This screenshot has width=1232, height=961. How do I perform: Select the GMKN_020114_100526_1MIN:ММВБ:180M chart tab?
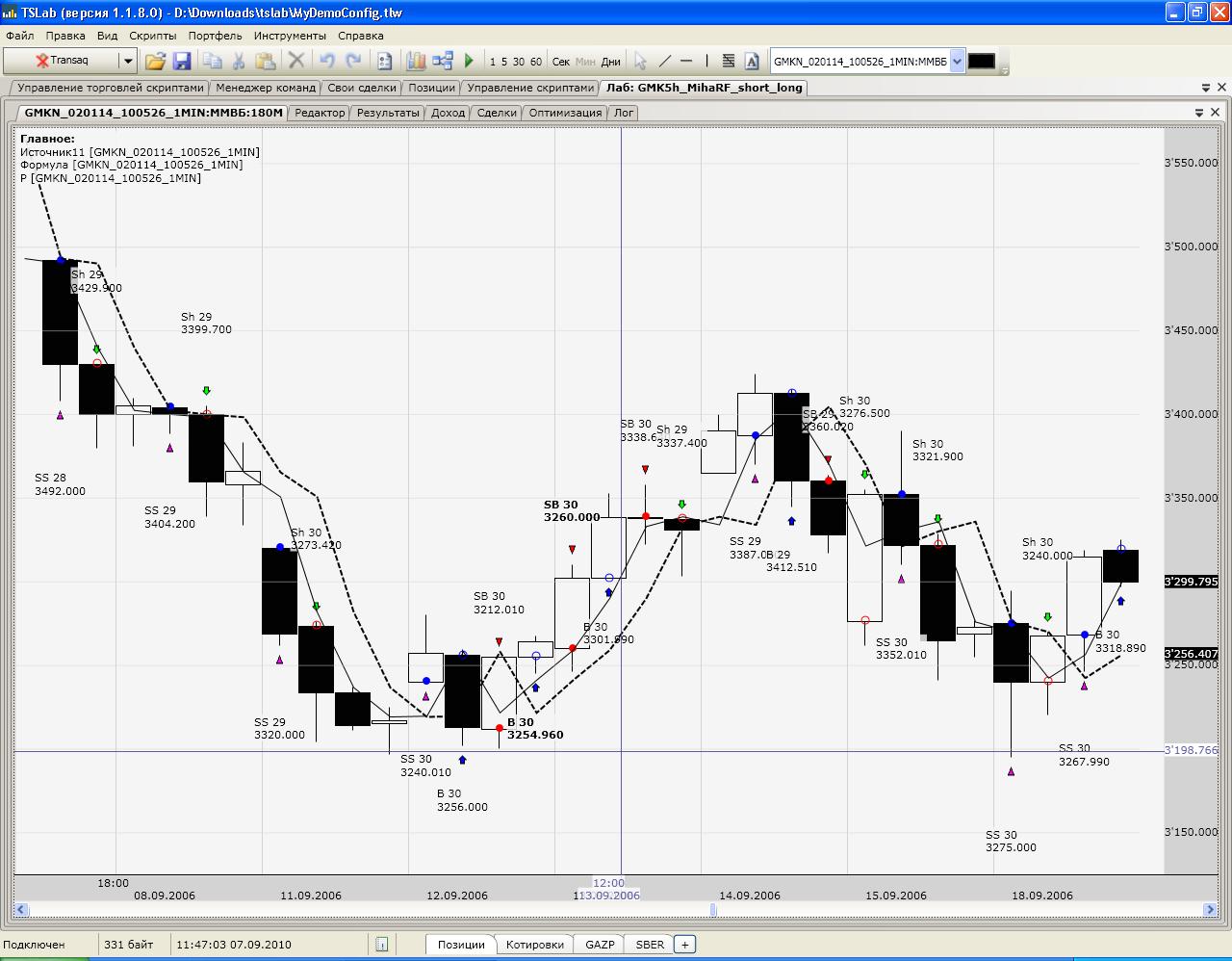153,113
